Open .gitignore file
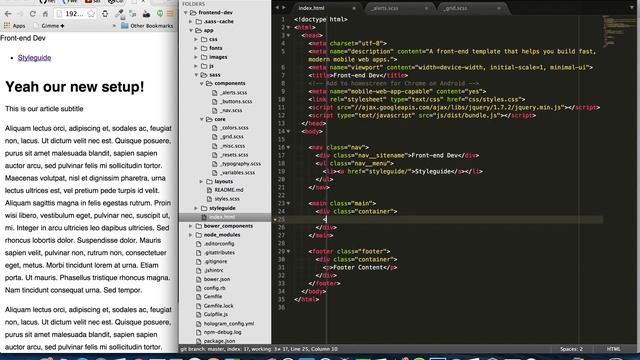 pos(215,262)
